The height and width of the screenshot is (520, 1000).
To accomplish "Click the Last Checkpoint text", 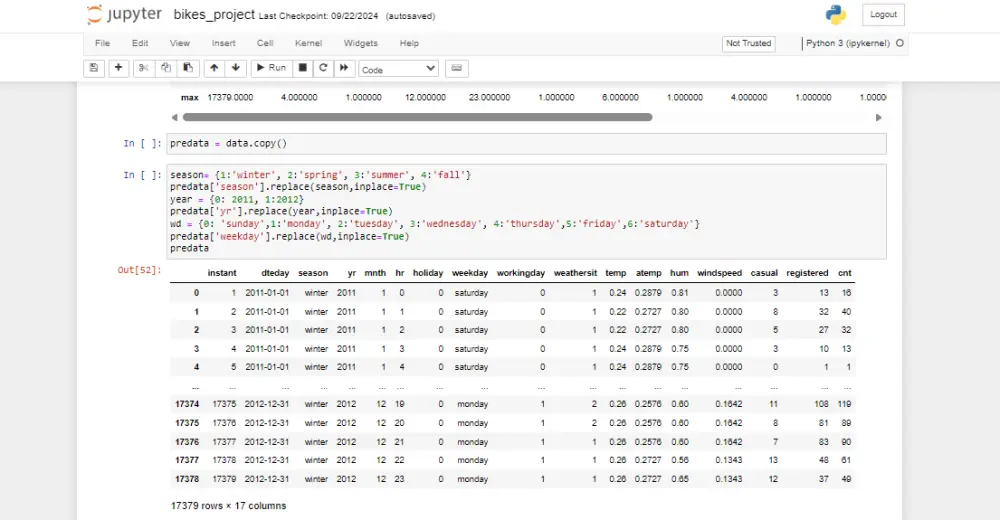I will pos(318,16).
